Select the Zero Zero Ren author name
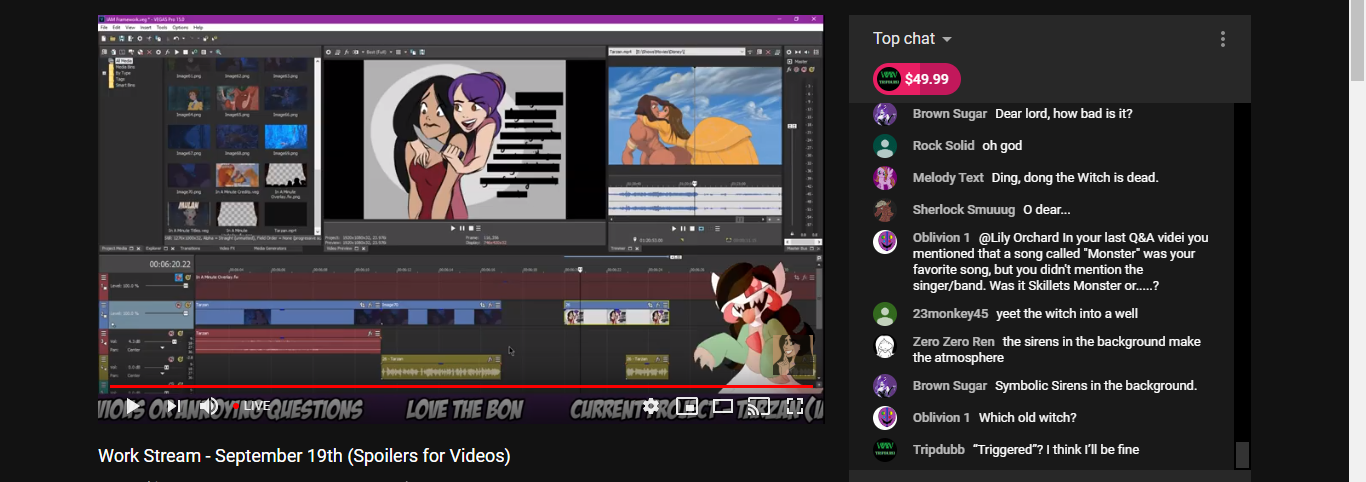 (954, 342)
